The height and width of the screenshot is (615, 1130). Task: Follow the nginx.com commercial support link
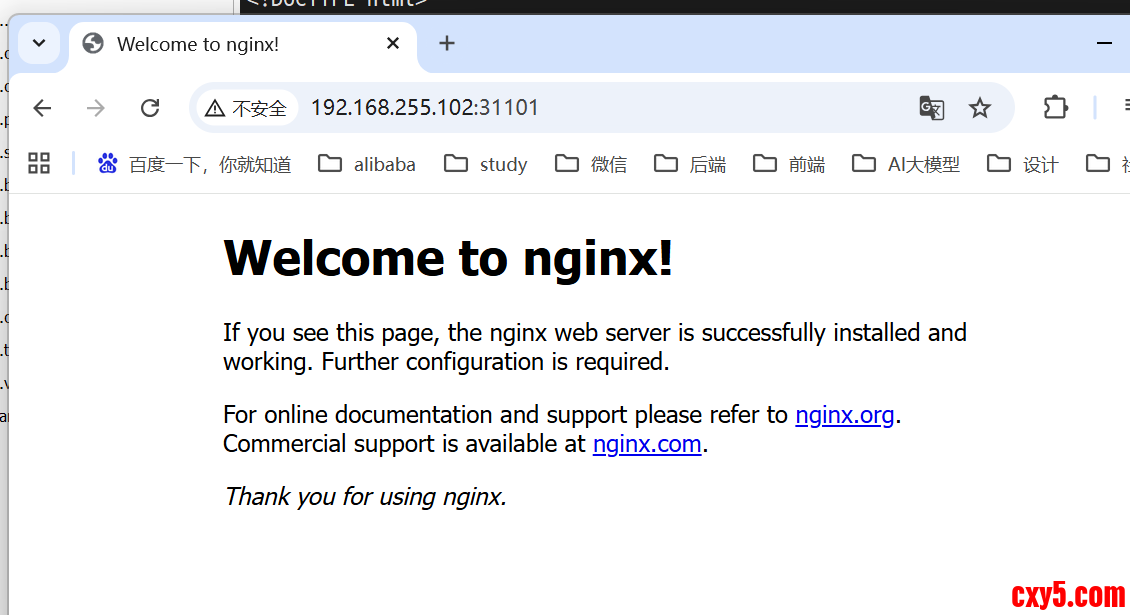[647, 443]
